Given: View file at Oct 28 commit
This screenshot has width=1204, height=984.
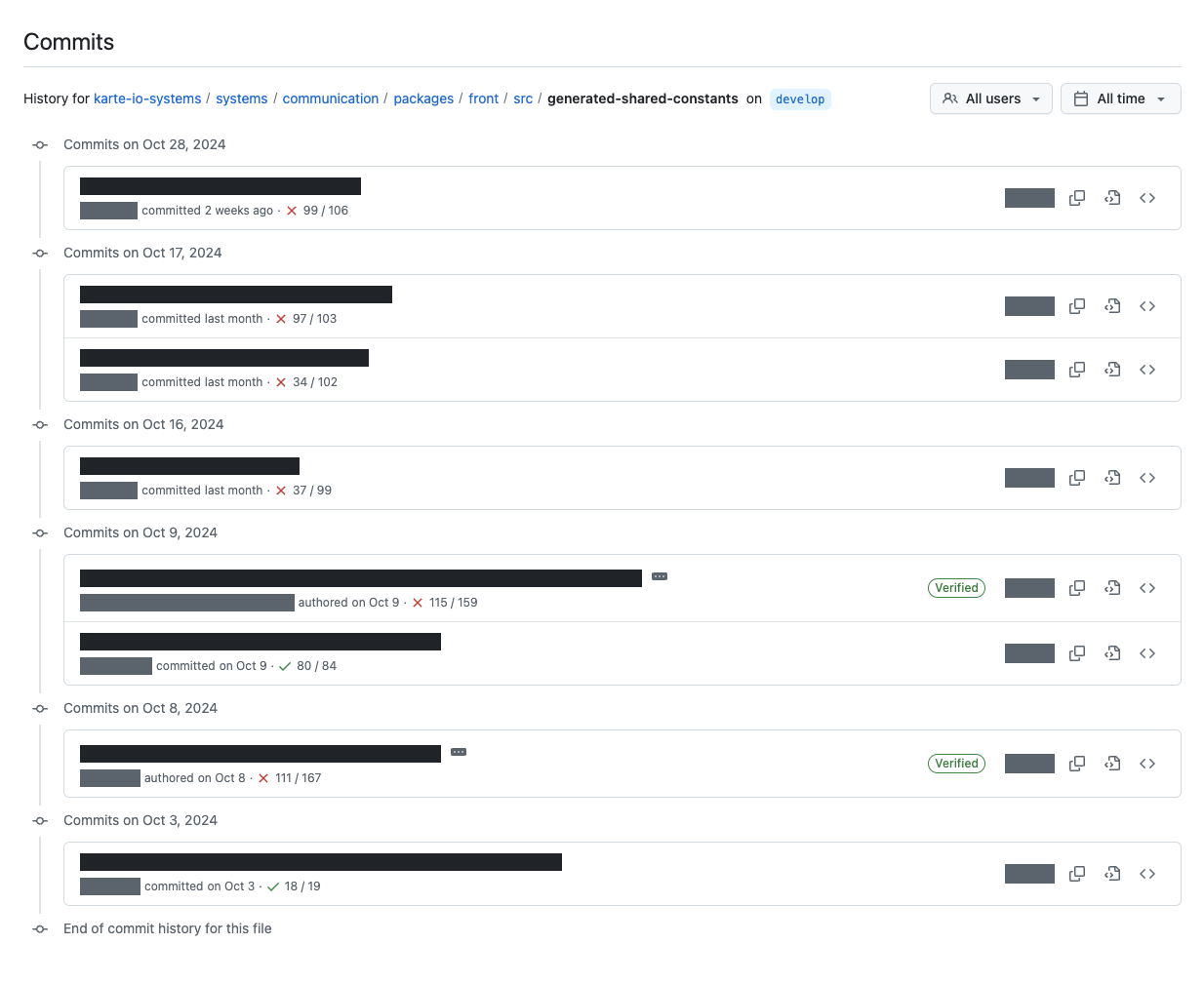Looking at the screenshot, I should click(x=1112, y=198).
